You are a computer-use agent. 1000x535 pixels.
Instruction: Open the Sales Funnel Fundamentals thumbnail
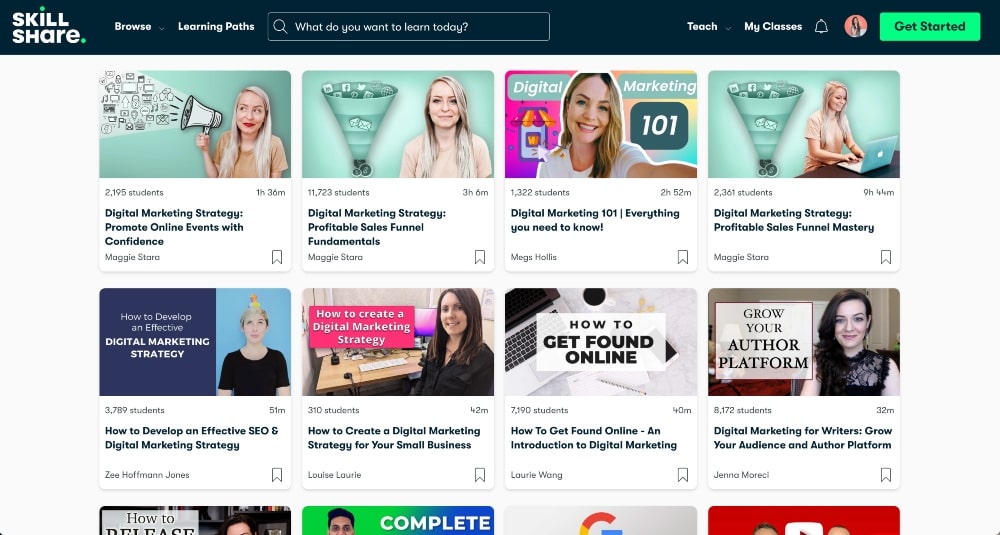(x=398, y=124)
